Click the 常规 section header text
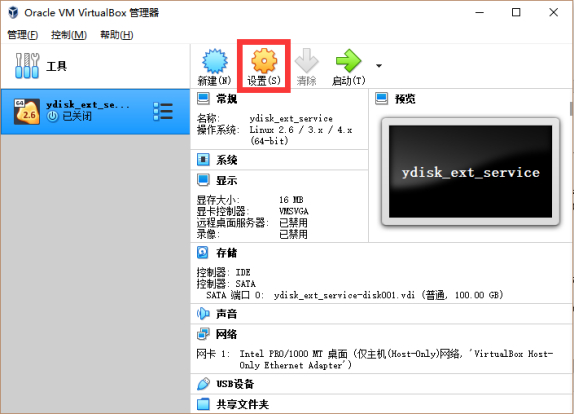Image resolution: width=575 pixels, height=414 pixels. coord(227,99)
